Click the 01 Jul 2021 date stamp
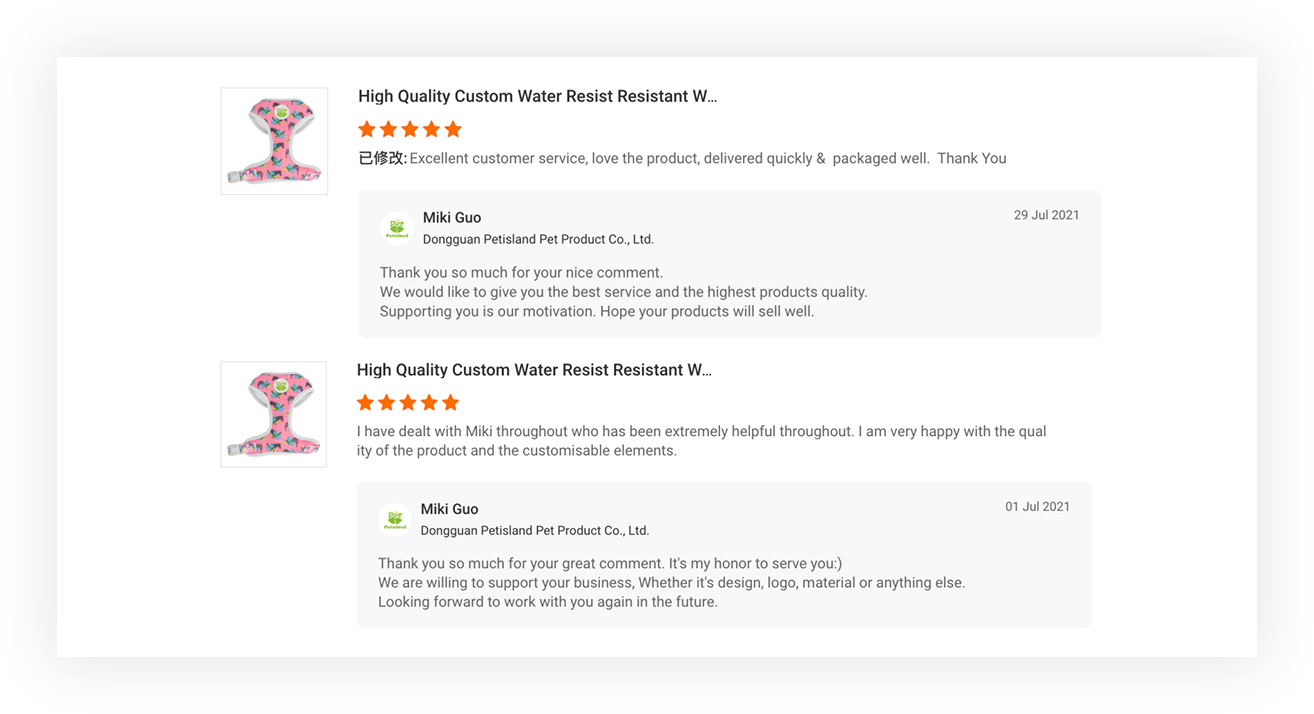This screenshot has width=1314, height=714. coord(1037,507)
